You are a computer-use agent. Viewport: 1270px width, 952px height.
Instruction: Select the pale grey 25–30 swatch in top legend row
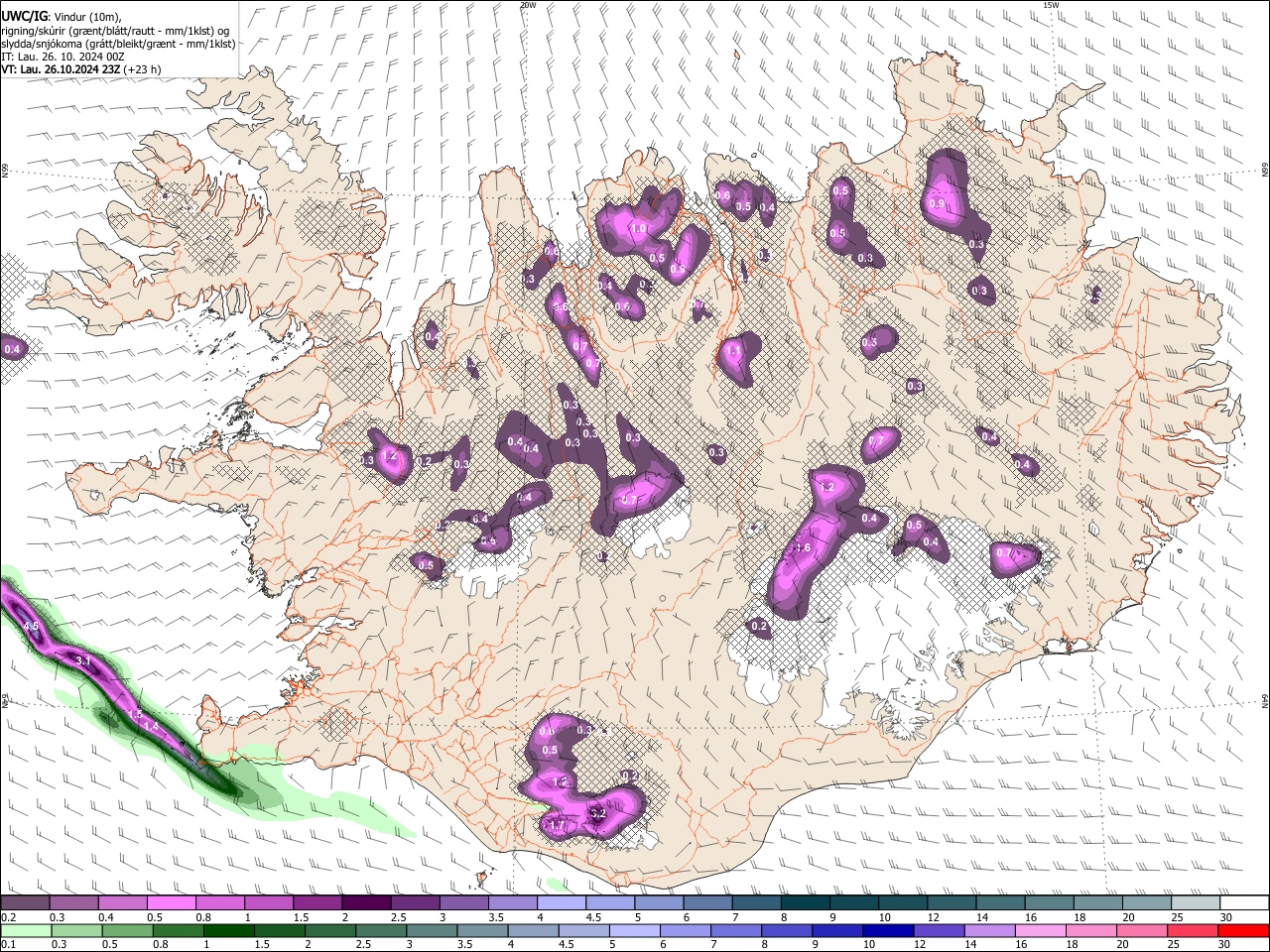1194,903
